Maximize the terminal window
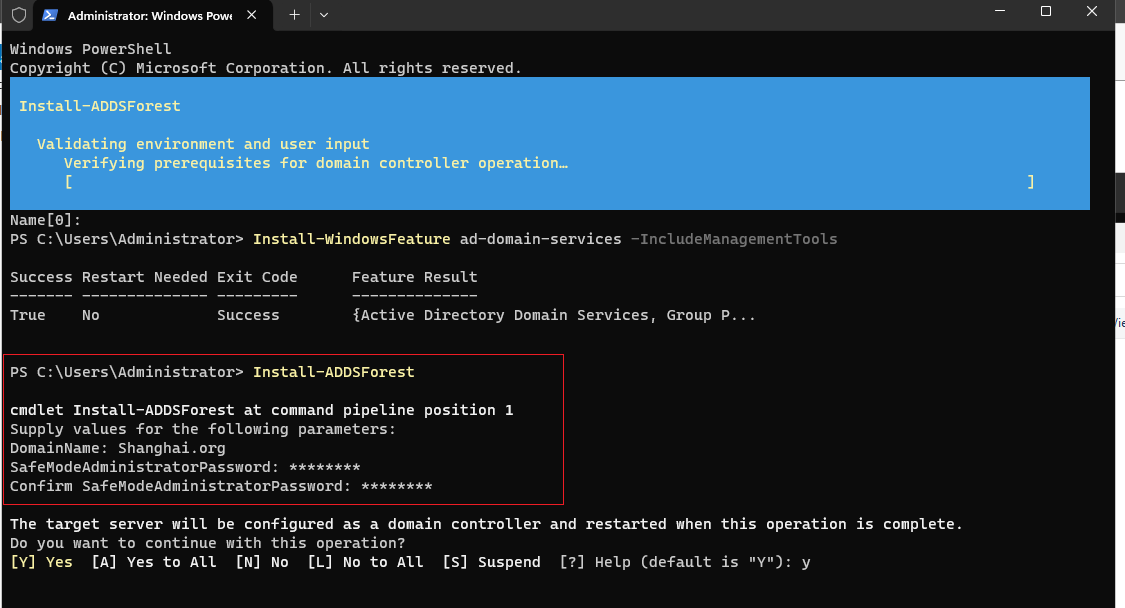 point(1045,11)
